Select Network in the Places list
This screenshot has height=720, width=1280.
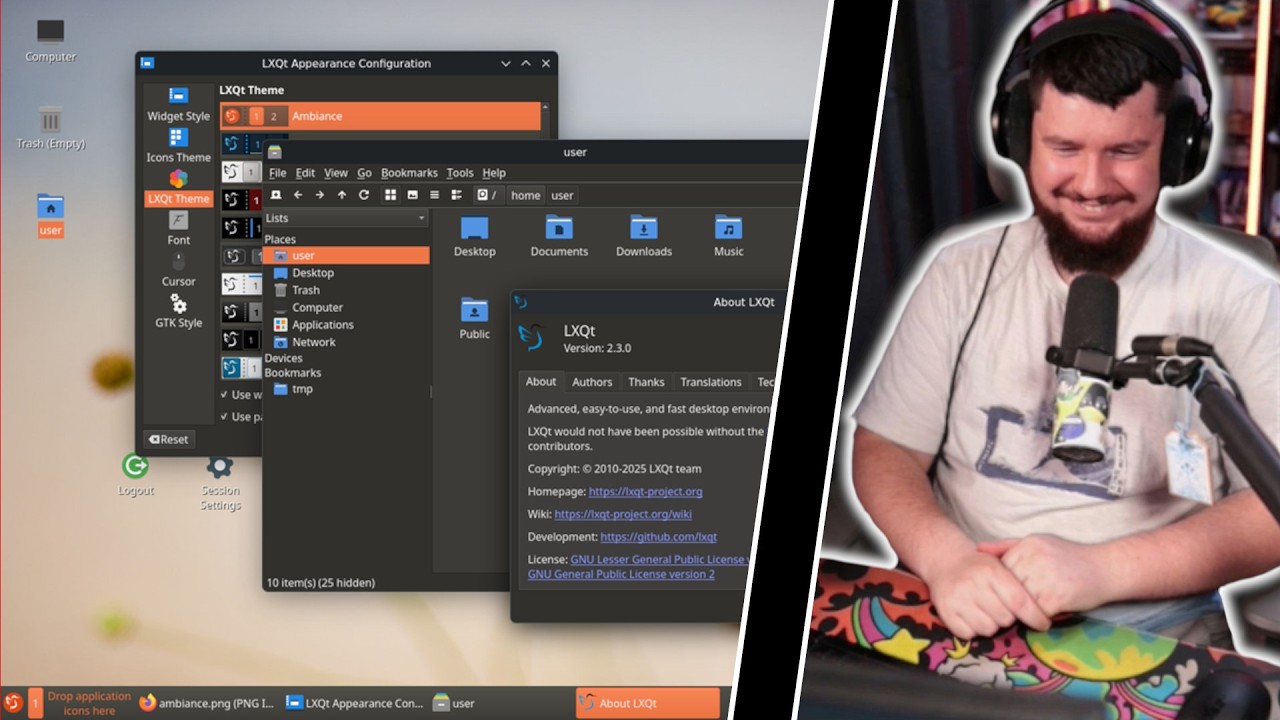(x=346, y=342)
